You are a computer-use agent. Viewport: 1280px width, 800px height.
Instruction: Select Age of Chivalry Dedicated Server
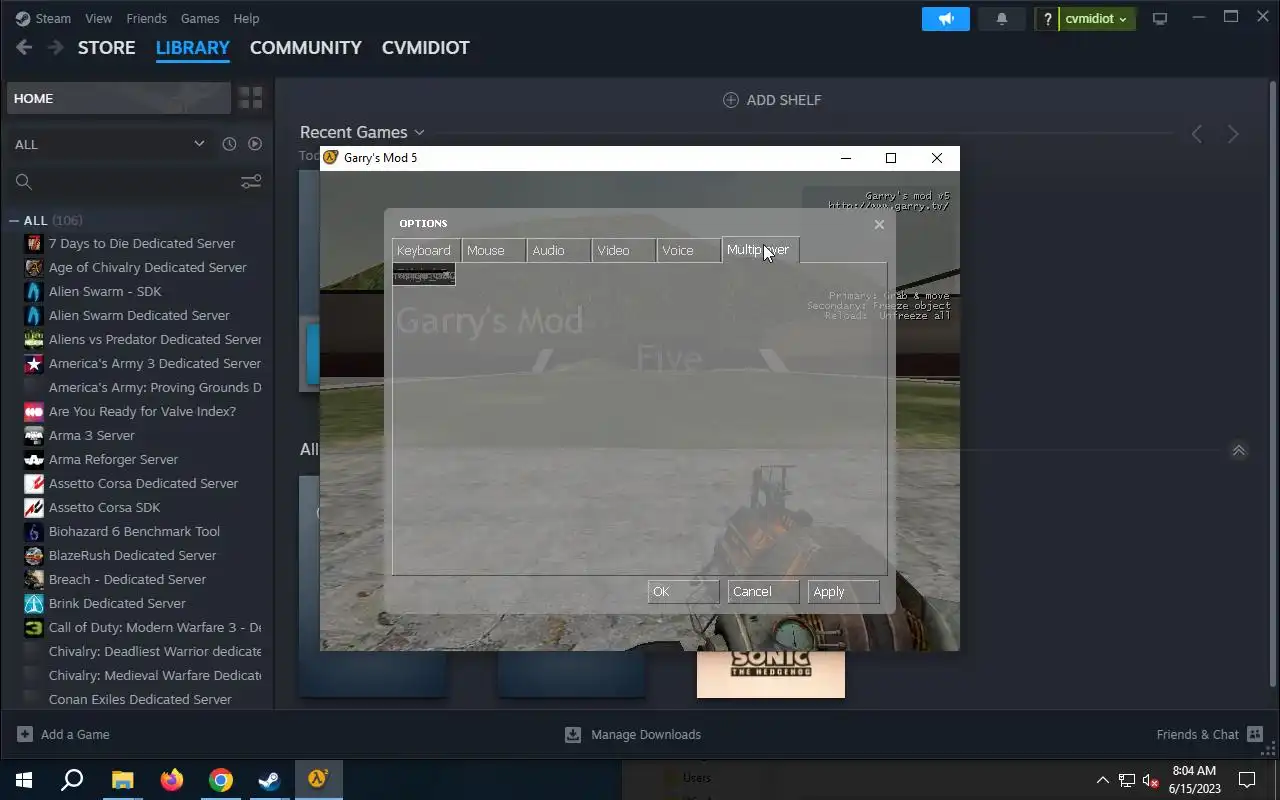(147, 267)
